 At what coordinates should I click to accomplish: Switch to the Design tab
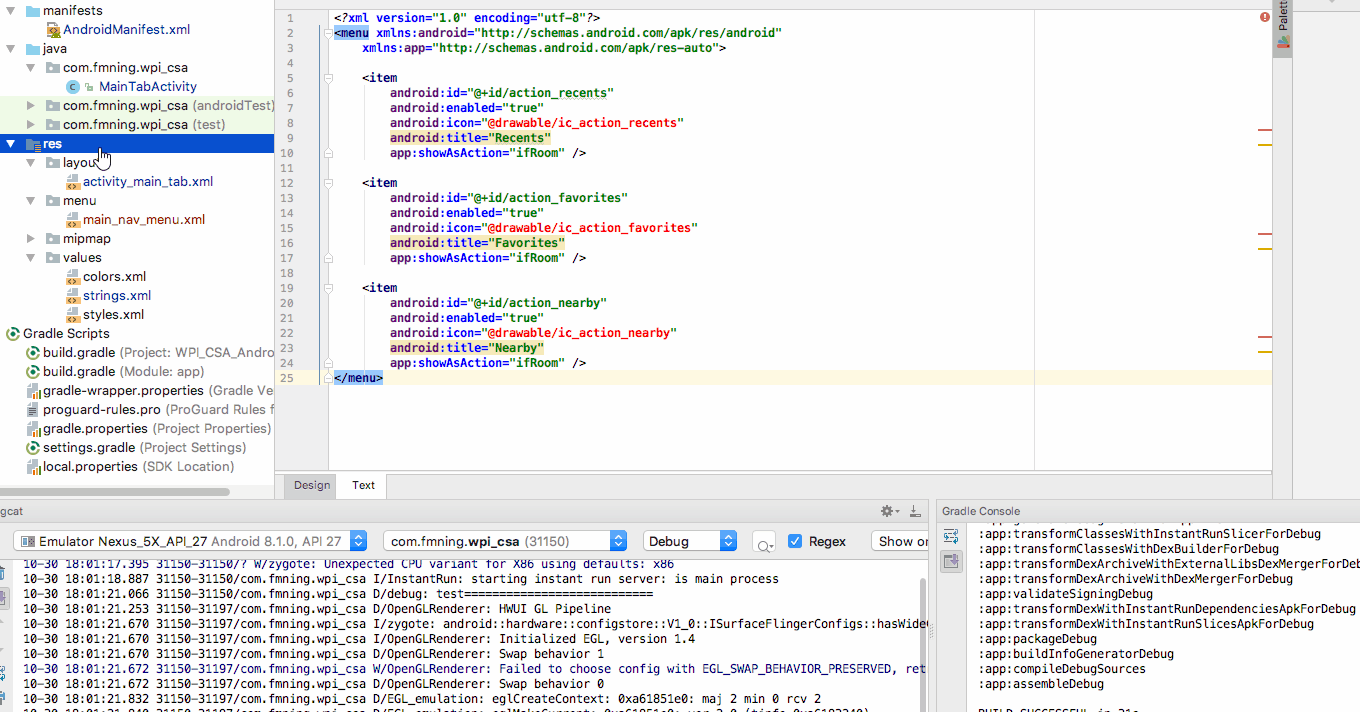pos(312,485)
